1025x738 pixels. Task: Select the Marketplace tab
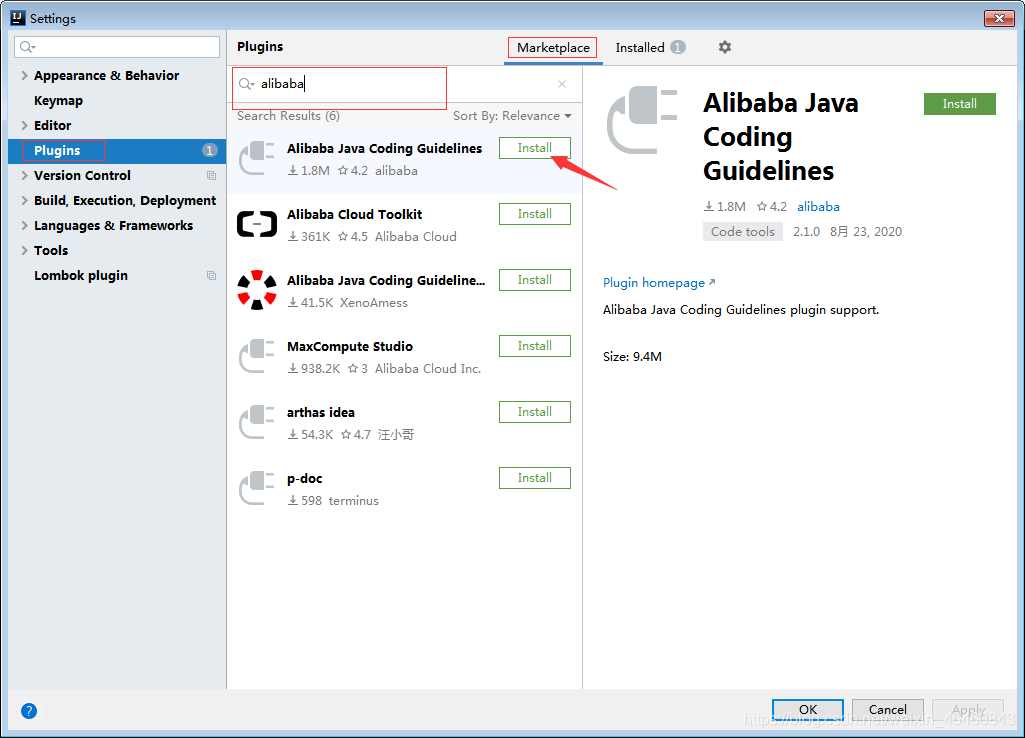click(552, 47)
